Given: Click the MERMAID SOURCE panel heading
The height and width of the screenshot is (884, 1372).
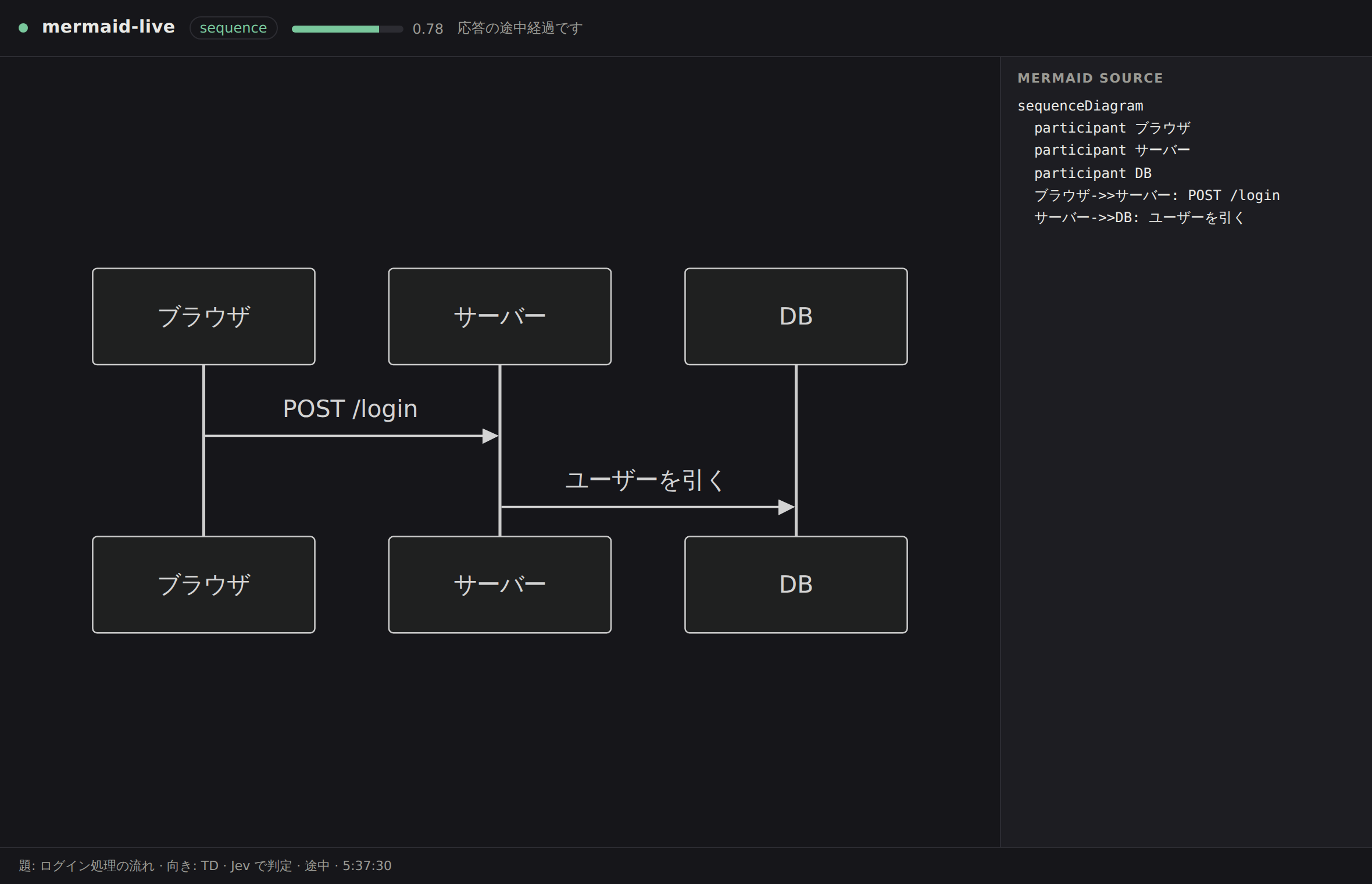Looking at the screenshot, I should coord(1090,78).
